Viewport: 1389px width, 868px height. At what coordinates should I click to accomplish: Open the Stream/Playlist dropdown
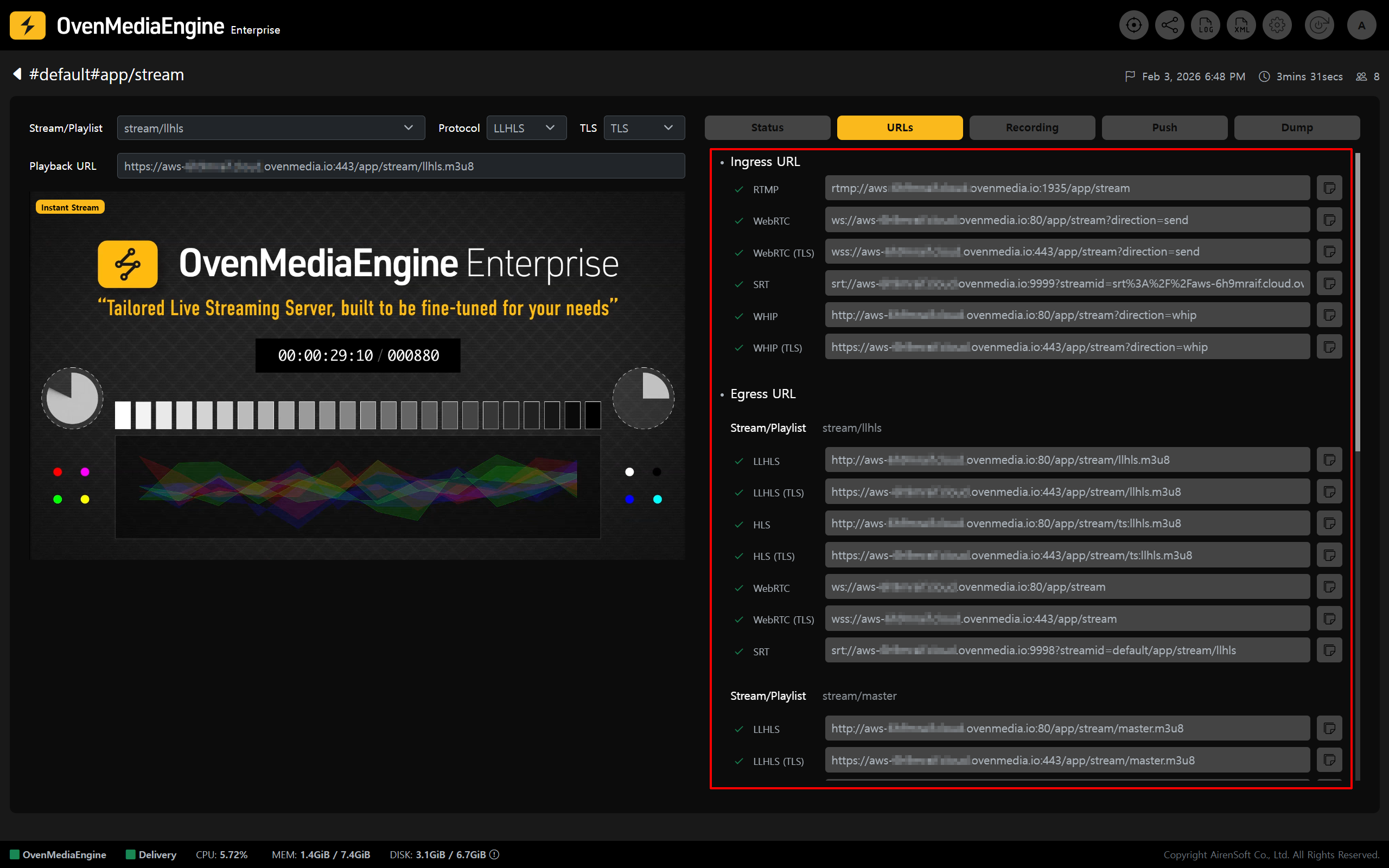[270, 128]
